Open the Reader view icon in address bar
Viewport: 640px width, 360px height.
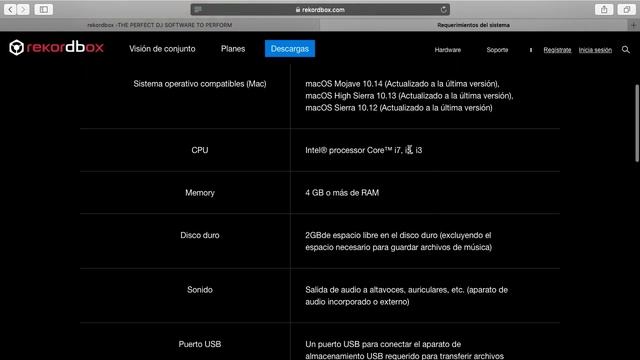[198, 9]
